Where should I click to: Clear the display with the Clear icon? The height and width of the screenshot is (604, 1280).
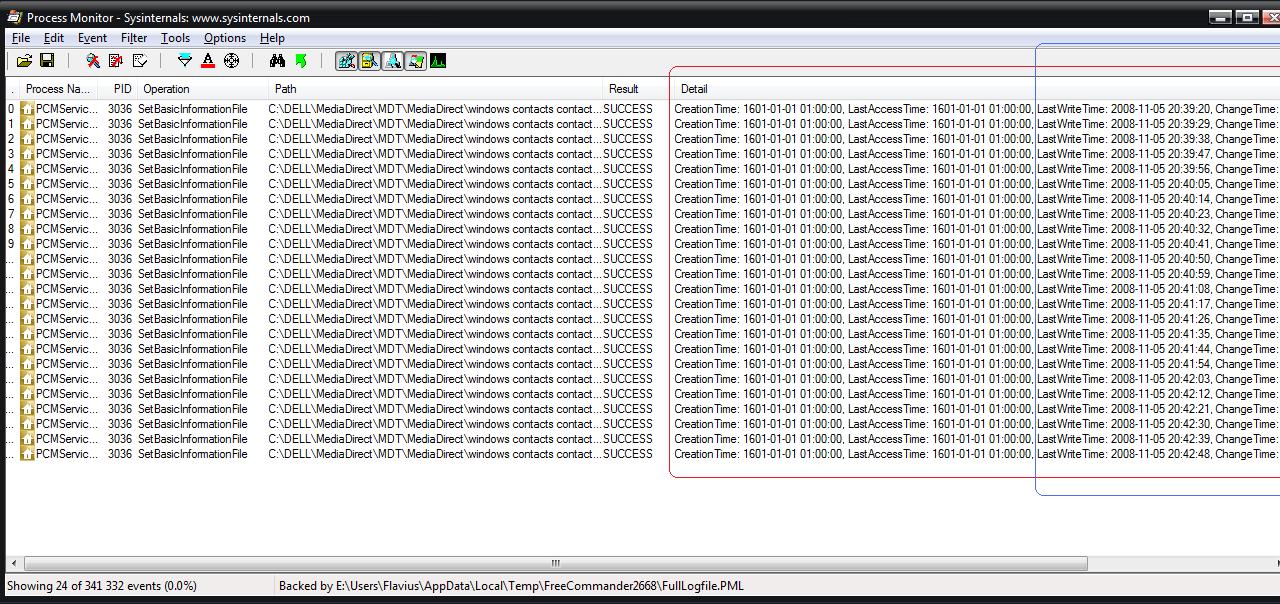click(x=139, y=61)
